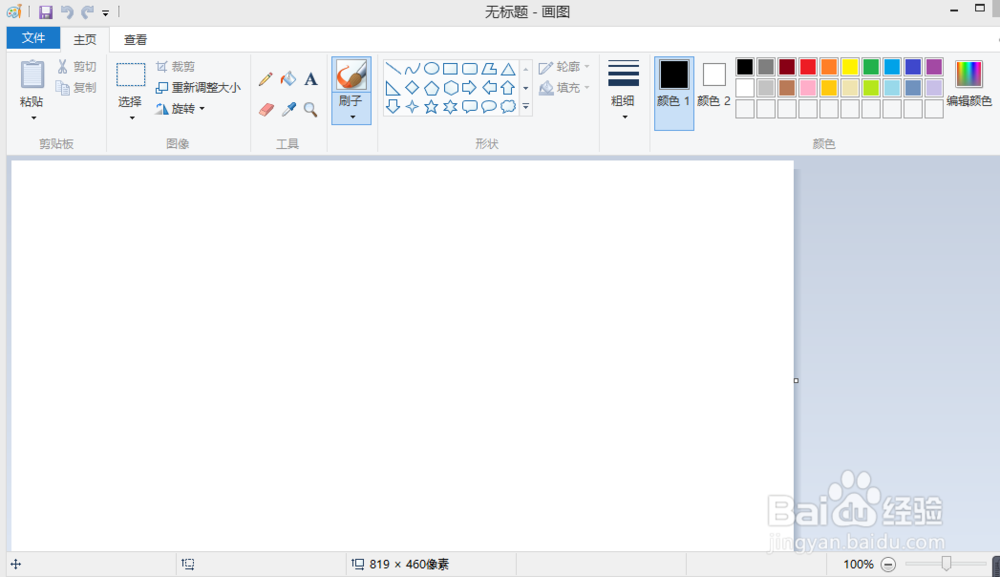Open Customize Quick Access Toolbar arrow
The height and width of the screenshot is (577, 1000).
pyautogui.click(x=105, y=13)
